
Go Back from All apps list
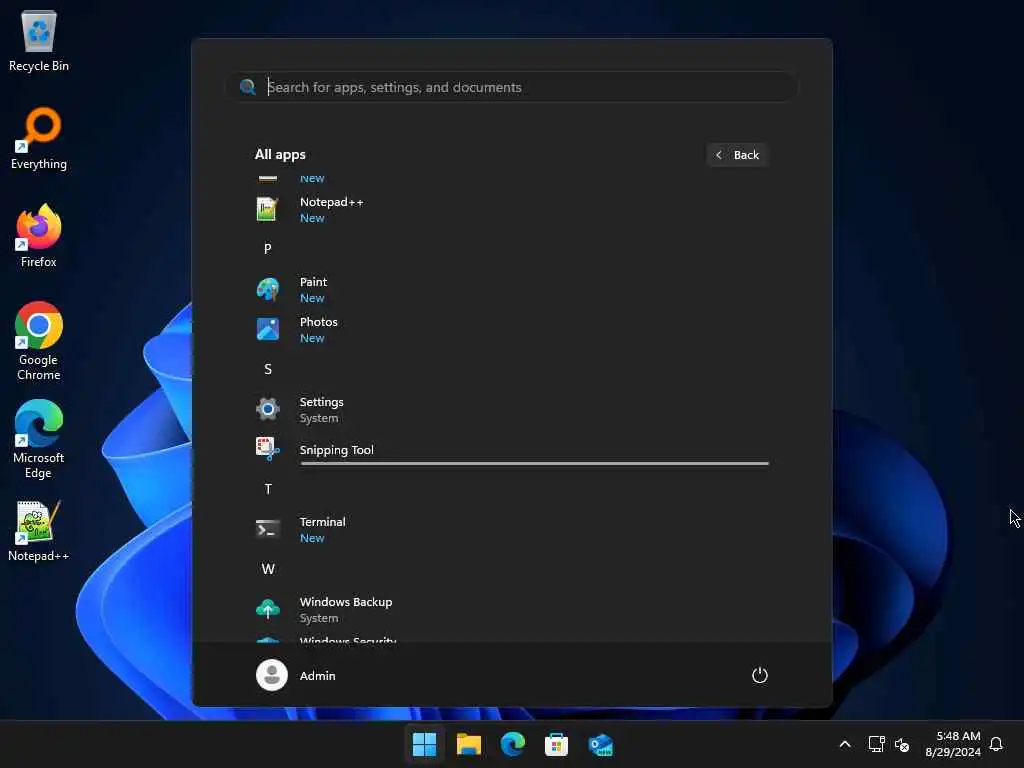tap(737, 155)
